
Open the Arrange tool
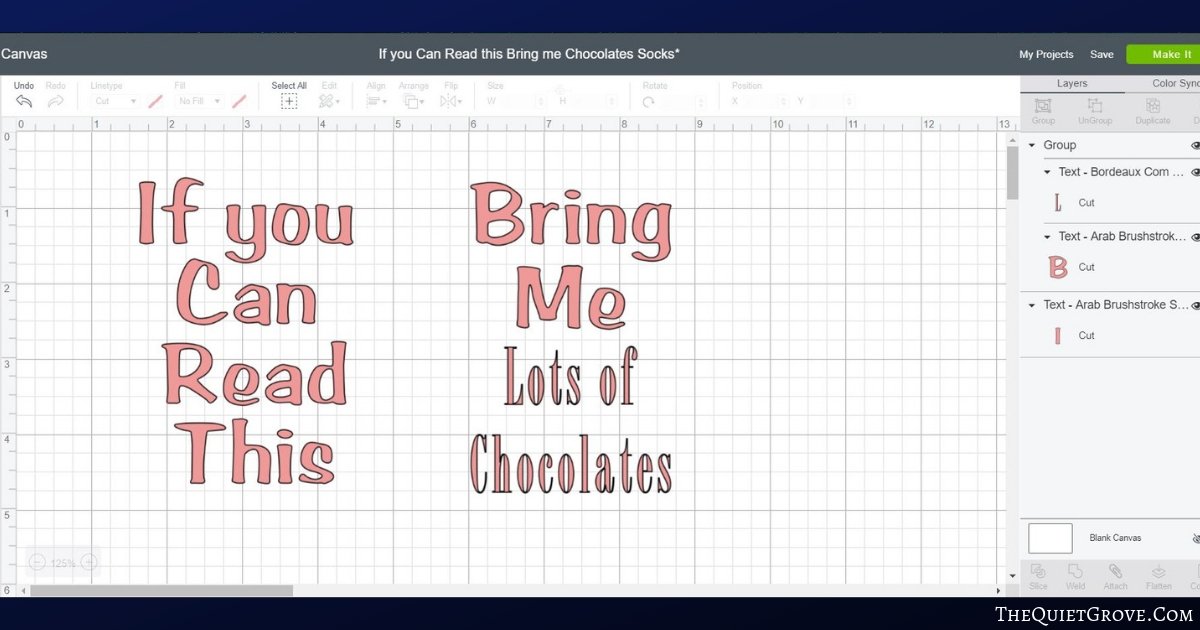(x=413, y=101)
